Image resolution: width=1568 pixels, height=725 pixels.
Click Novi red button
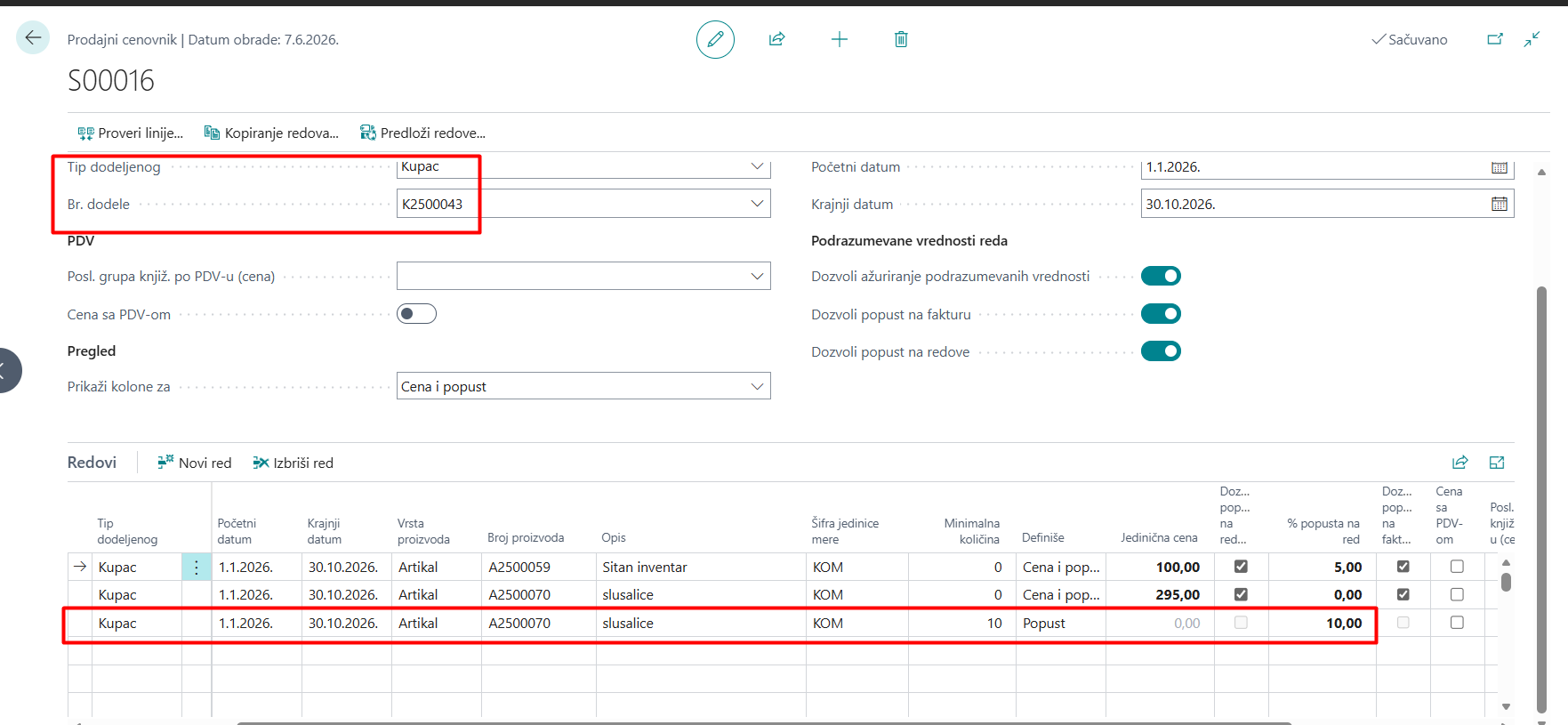coord(195,463)
